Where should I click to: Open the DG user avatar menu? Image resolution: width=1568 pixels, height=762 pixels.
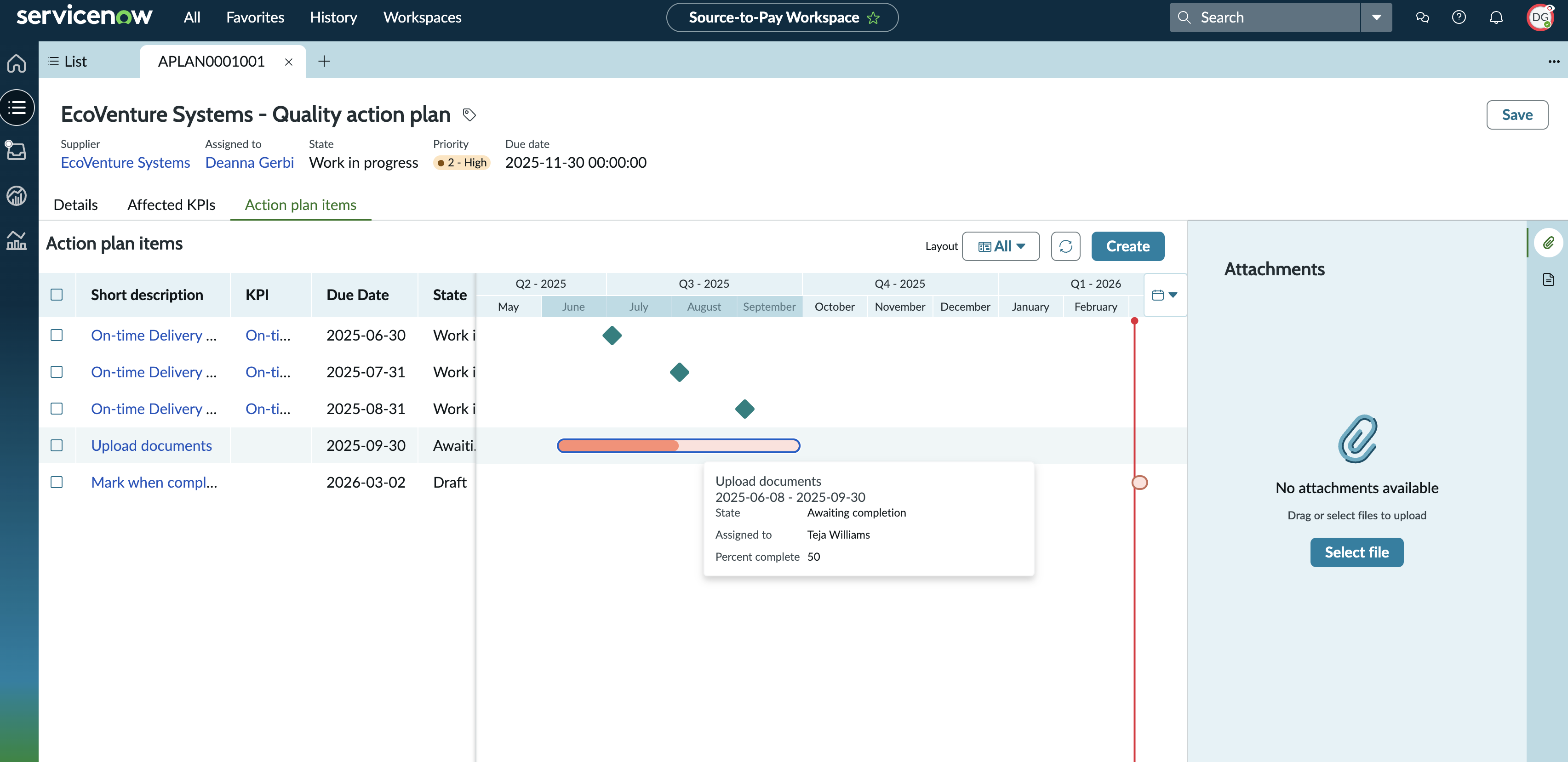[1540, 17]
